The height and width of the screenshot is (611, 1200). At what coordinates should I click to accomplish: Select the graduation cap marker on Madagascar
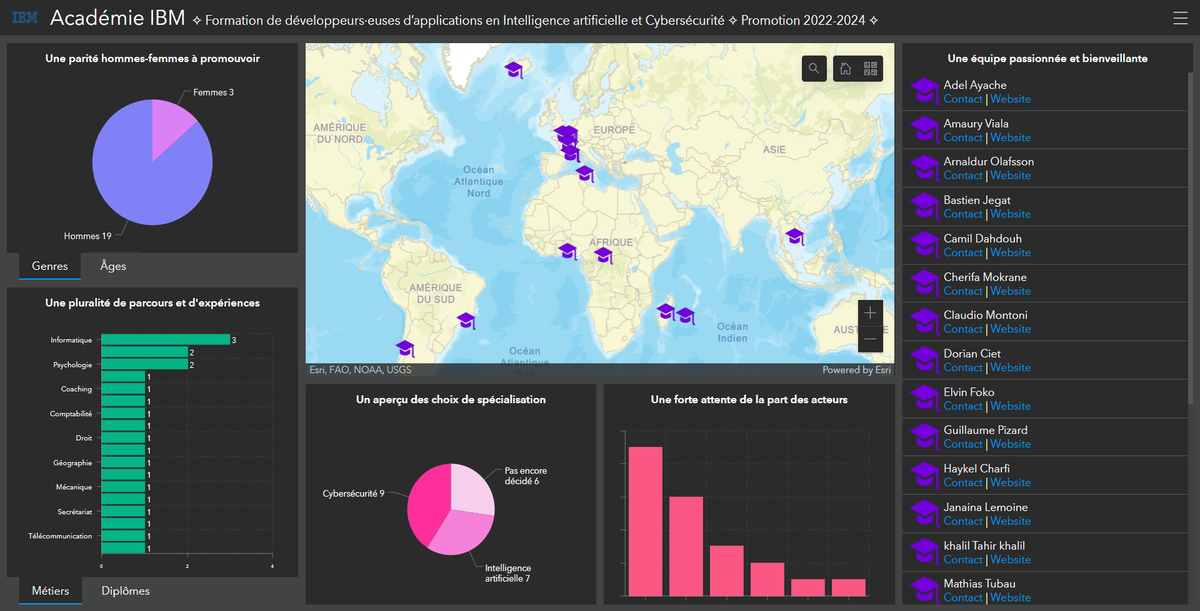click(665, 312)
